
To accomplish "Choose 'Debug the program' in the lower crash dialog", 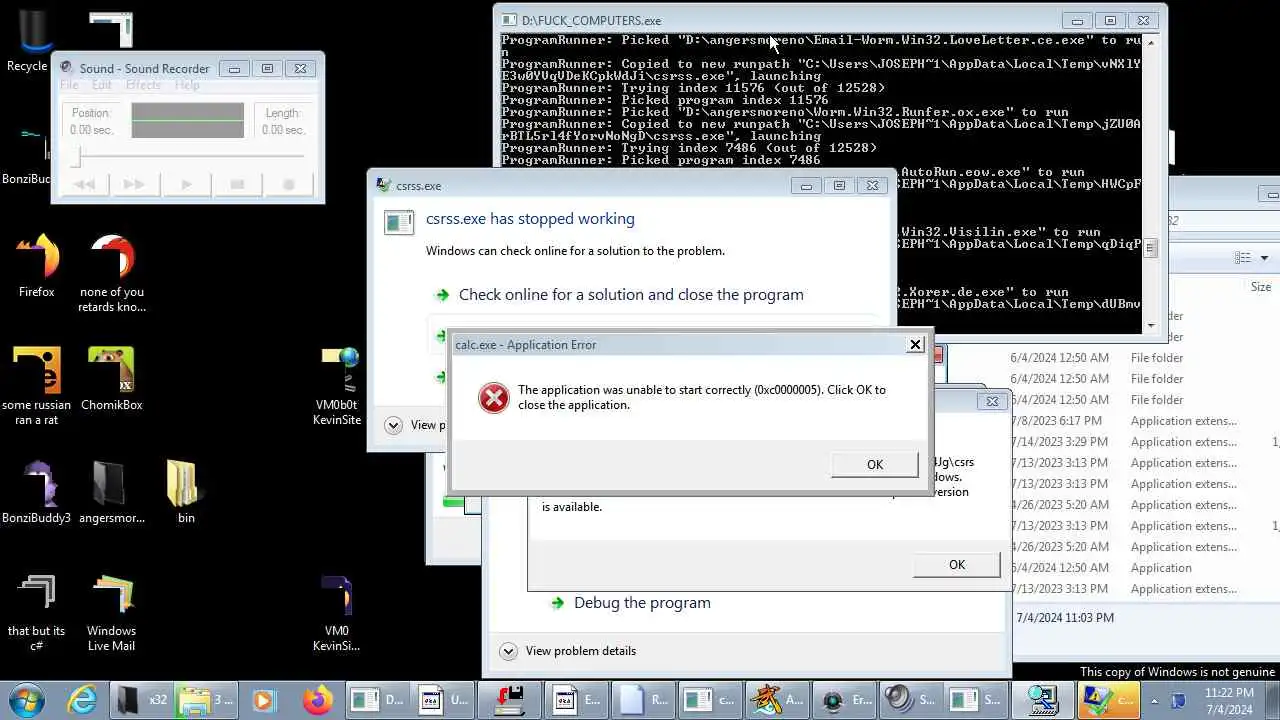I will pyautogui.click(x=642, y=602).
